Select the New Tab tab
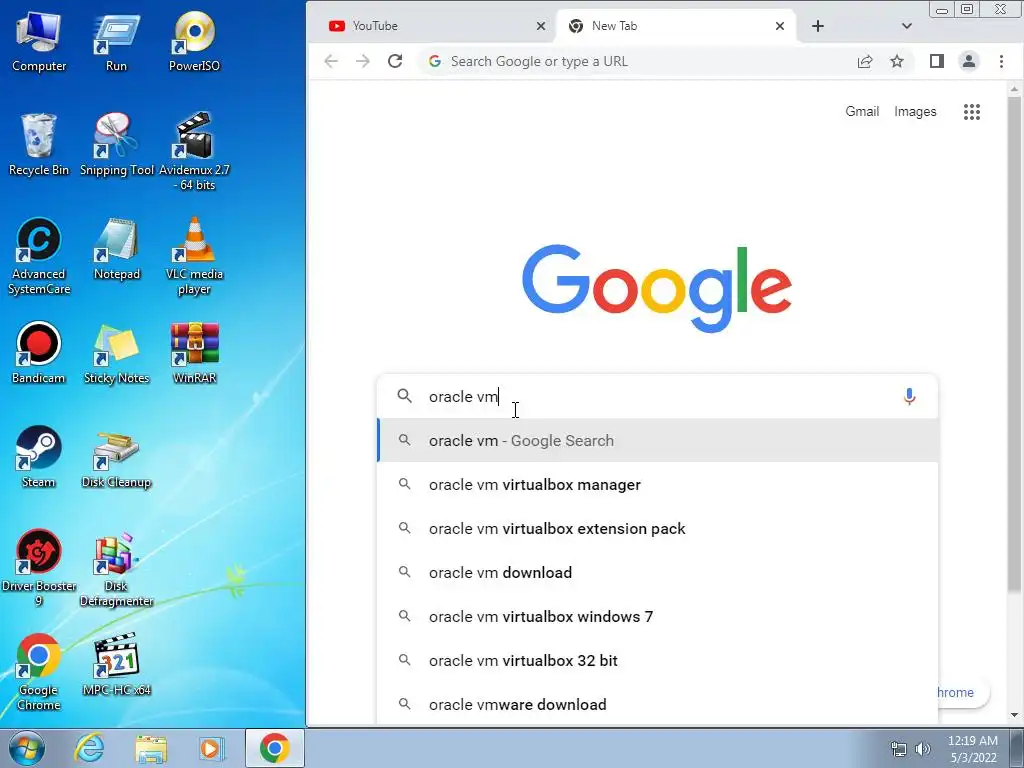The width and height of the screenshot is (1024, 768). tap(675, 26)
